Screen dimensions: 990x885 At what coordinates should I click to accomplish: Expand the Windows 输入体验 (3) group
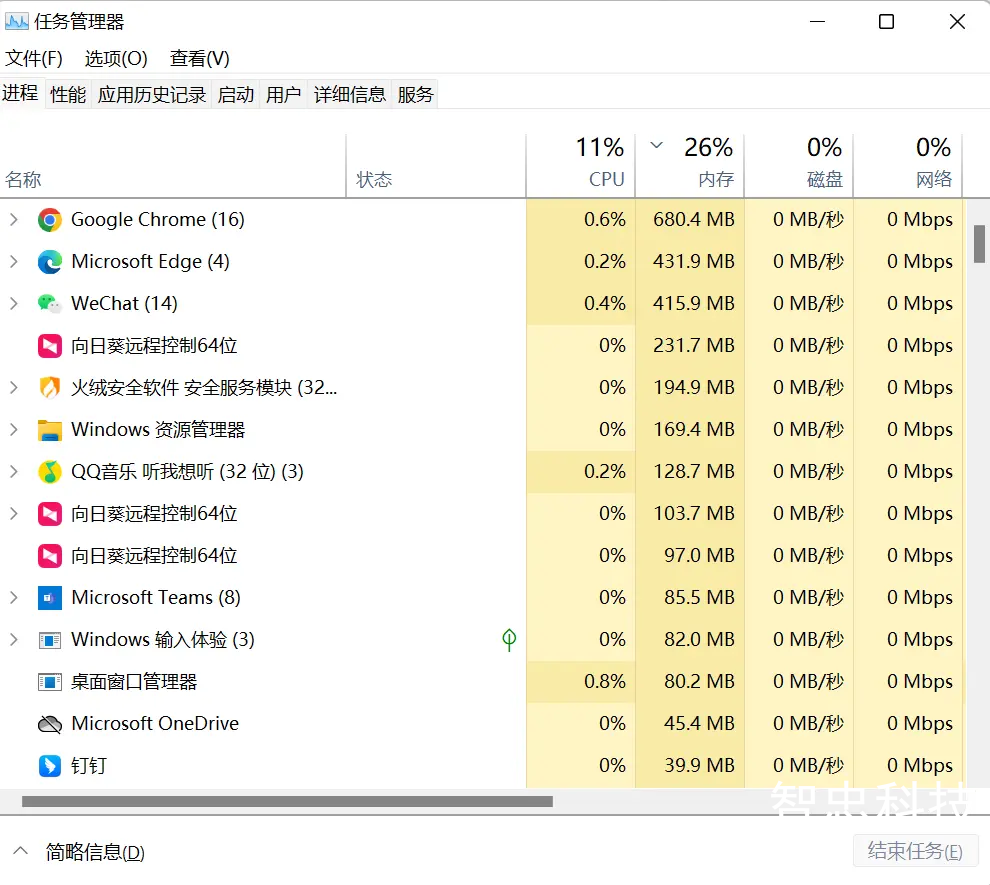(14, 640)
